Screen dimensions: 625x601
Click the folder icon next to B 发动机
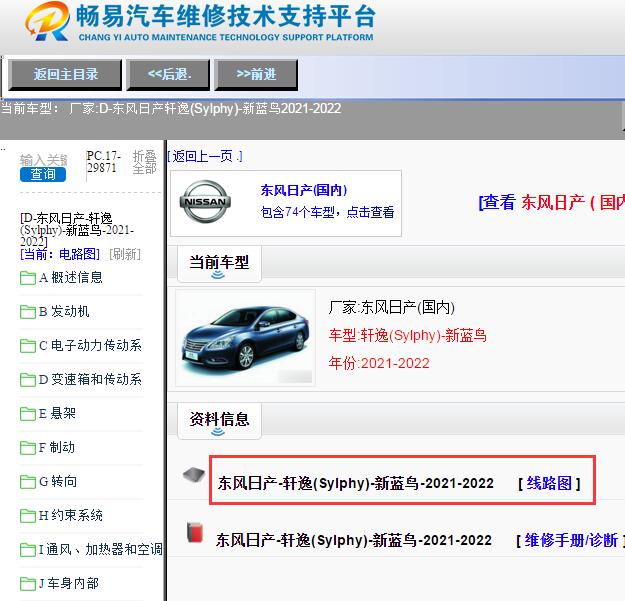pos(28,312)
